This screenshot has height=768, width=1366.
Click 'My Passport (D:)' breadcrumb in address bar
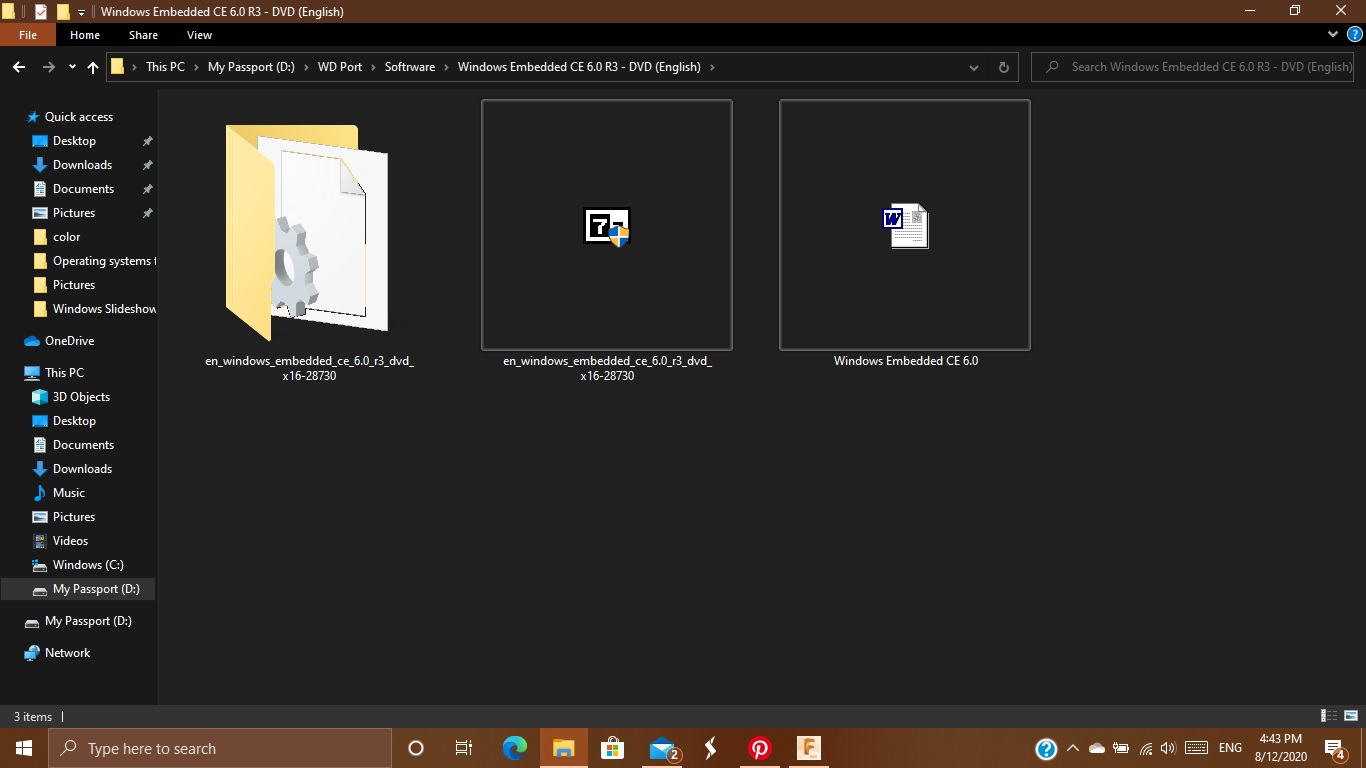pos(251,67)
